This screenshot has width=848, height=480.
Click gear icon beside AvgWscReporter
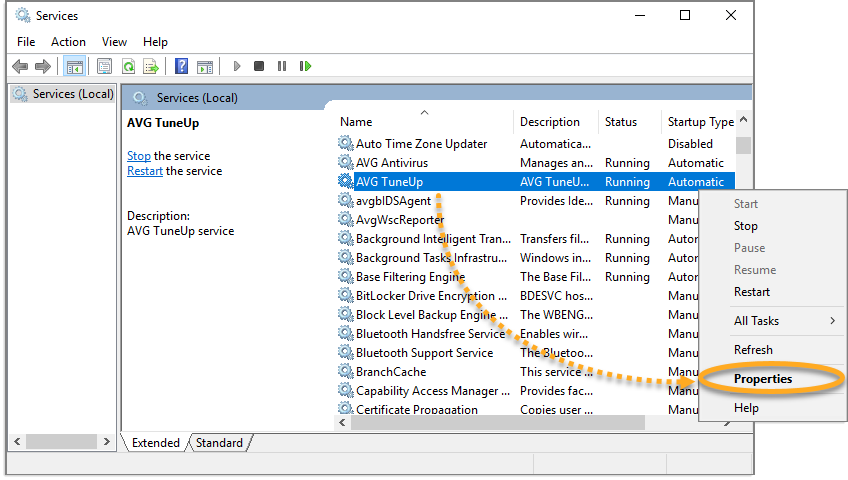click(x=346, y=219)
